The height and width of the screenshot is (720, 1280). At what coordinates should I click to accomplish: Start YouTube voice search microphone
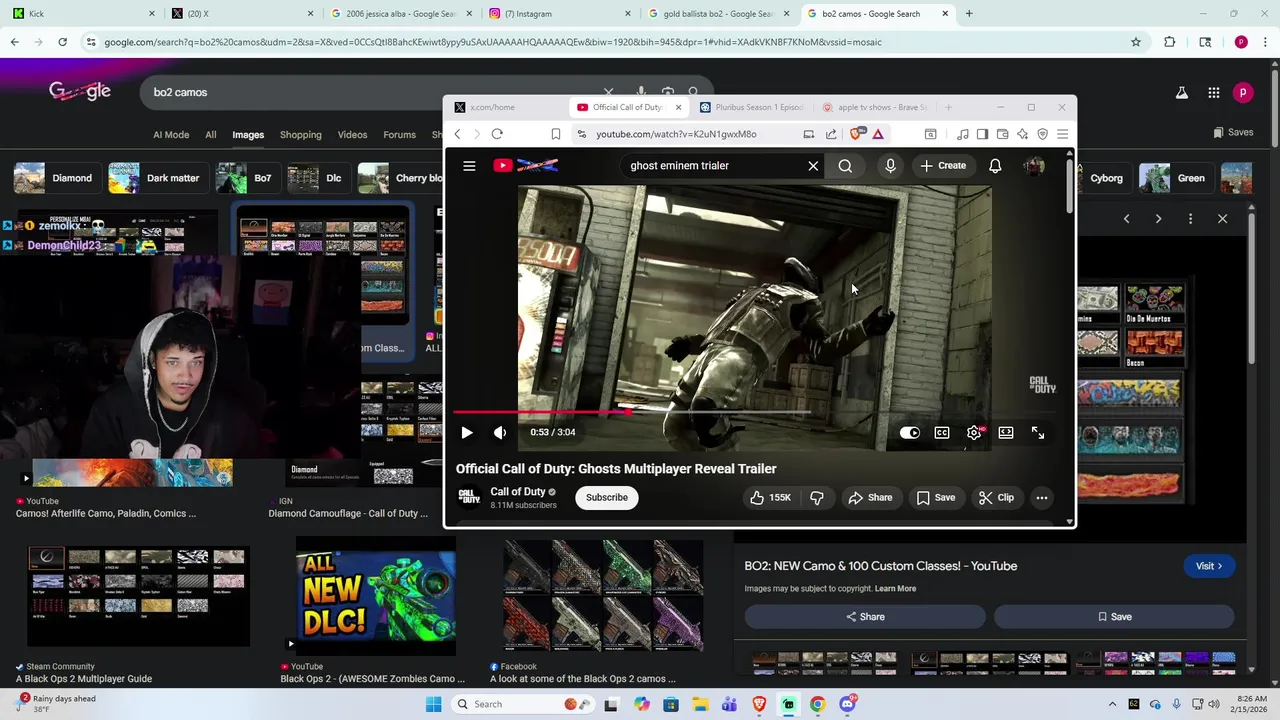click(x=890, y=166)
